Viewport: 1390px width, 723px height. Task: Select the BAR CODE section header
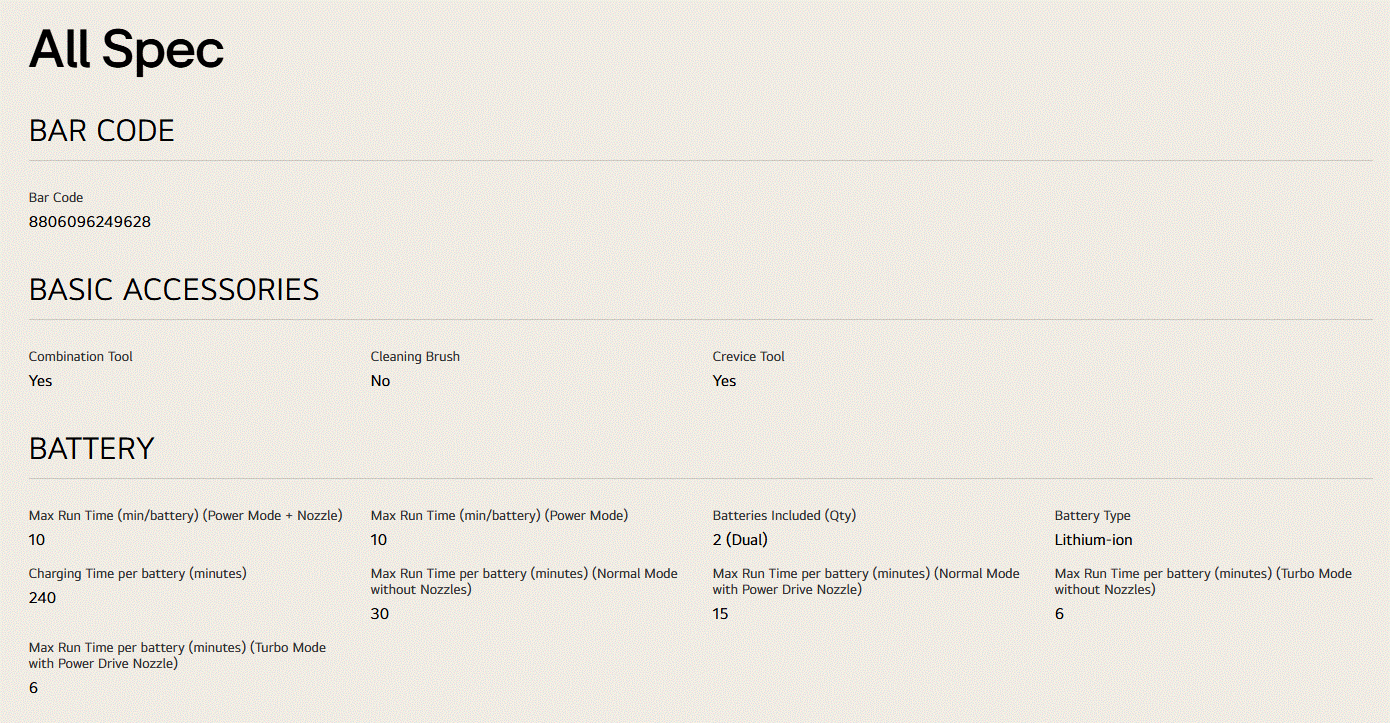[102, 131]
